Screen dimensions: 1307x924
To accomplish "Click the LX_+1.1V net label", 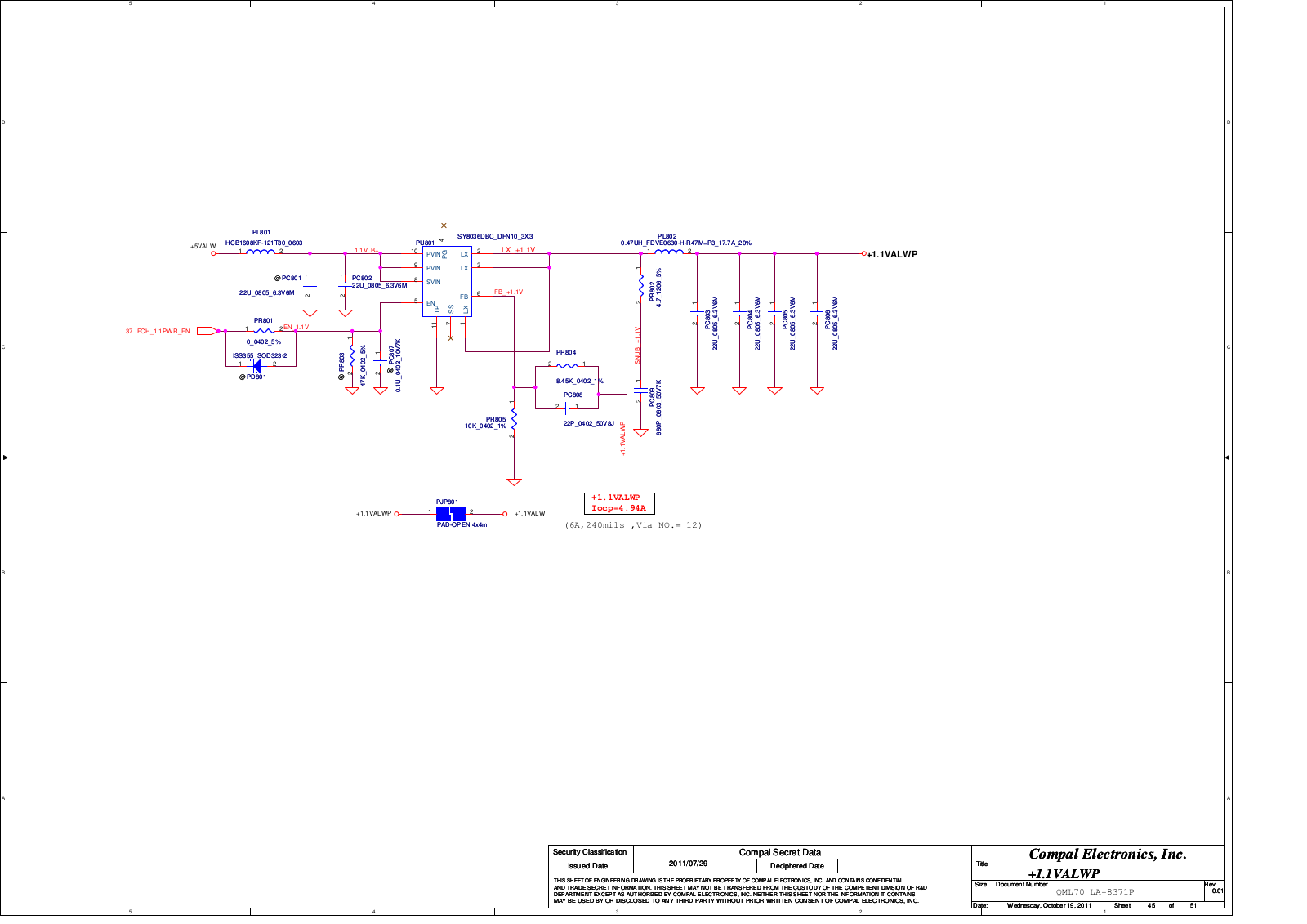I will pyautogui.click(x=518, y=250).
